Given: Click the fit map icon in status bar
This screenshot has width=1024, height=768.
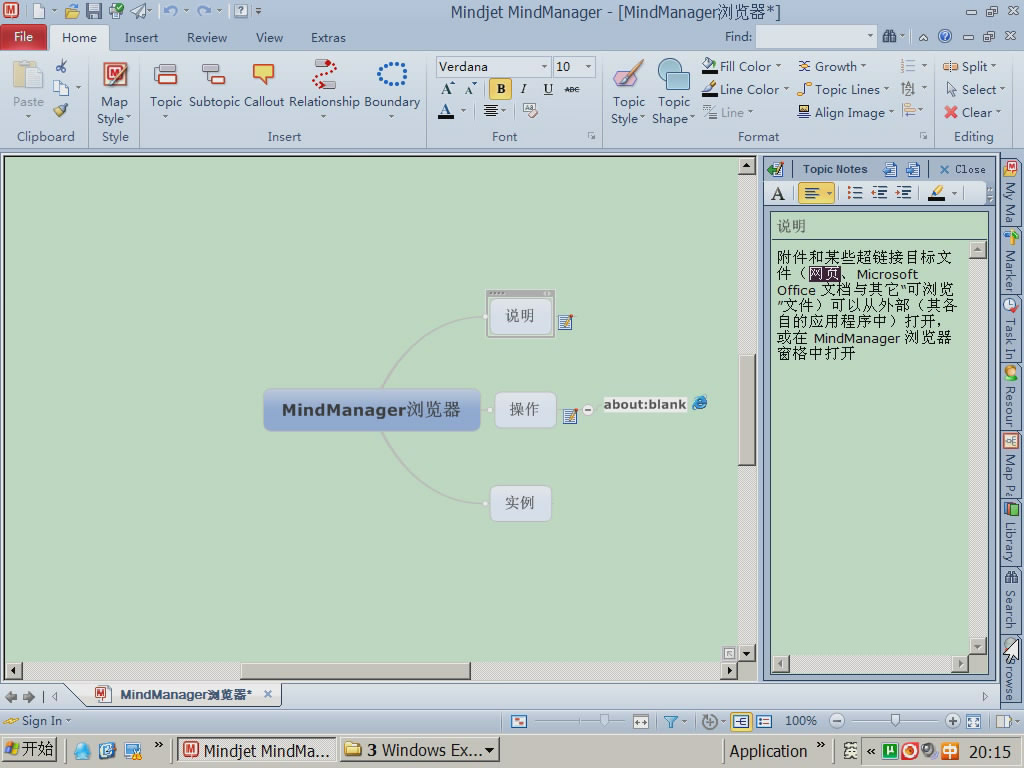Looking at the screenshot, I should (x=974, y=721).
